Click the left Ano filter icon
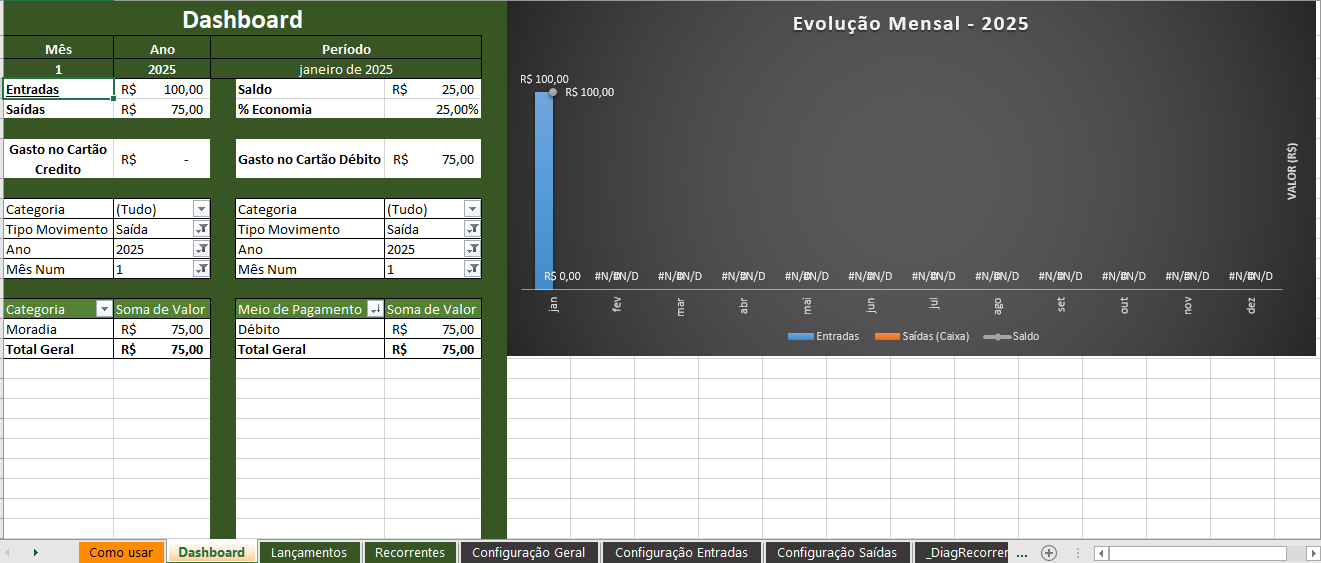1321x563 pixels. pos(201,249)
